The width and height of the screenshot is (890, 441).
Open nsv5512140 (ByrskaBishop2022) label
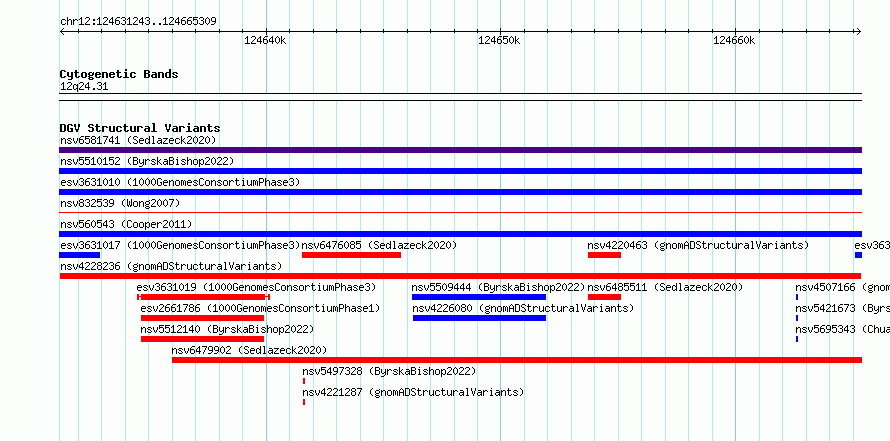(x=227, y=329)
